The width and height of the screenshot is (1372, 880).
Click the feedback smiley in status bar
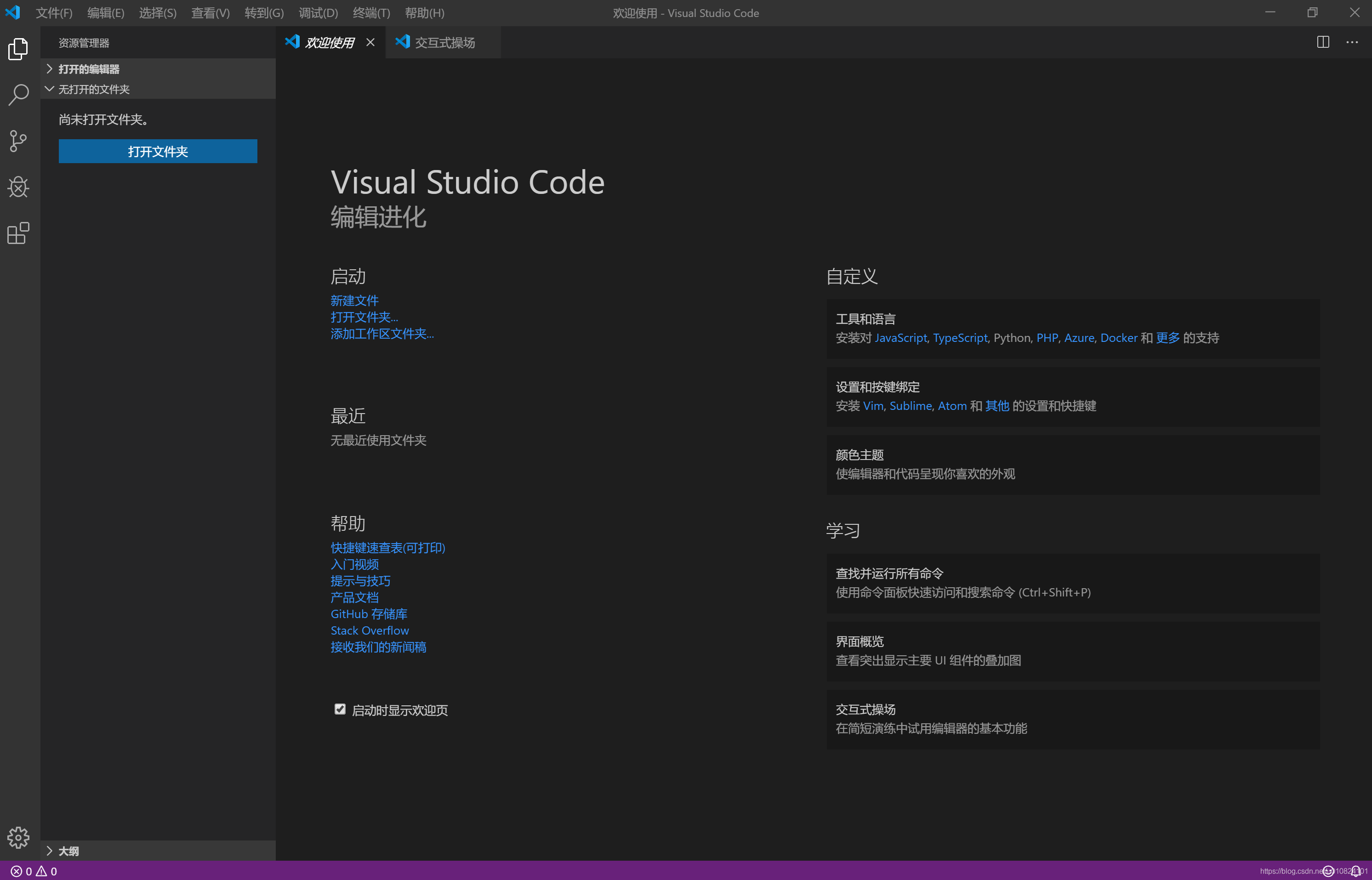click(1328, 871)
